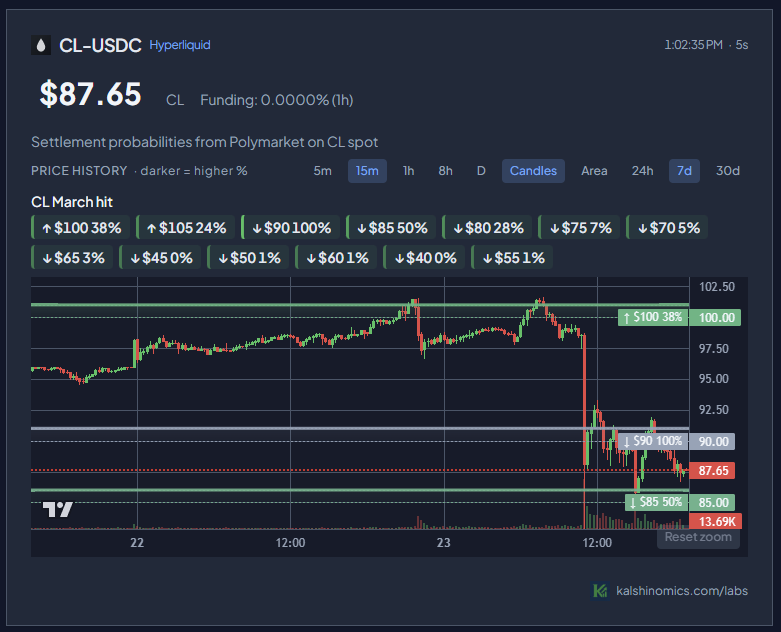Toggle the ↓$90 100% level chip

click(x=290, y=228)
